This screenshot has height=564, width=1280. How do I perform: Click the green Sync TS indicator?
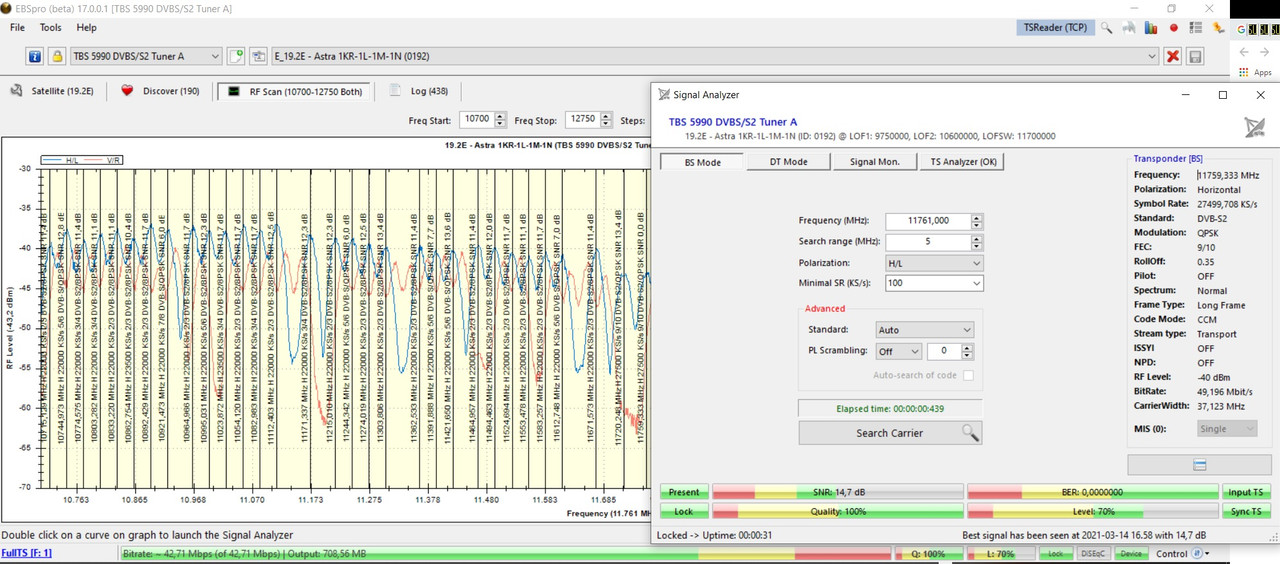point(1246,511)
